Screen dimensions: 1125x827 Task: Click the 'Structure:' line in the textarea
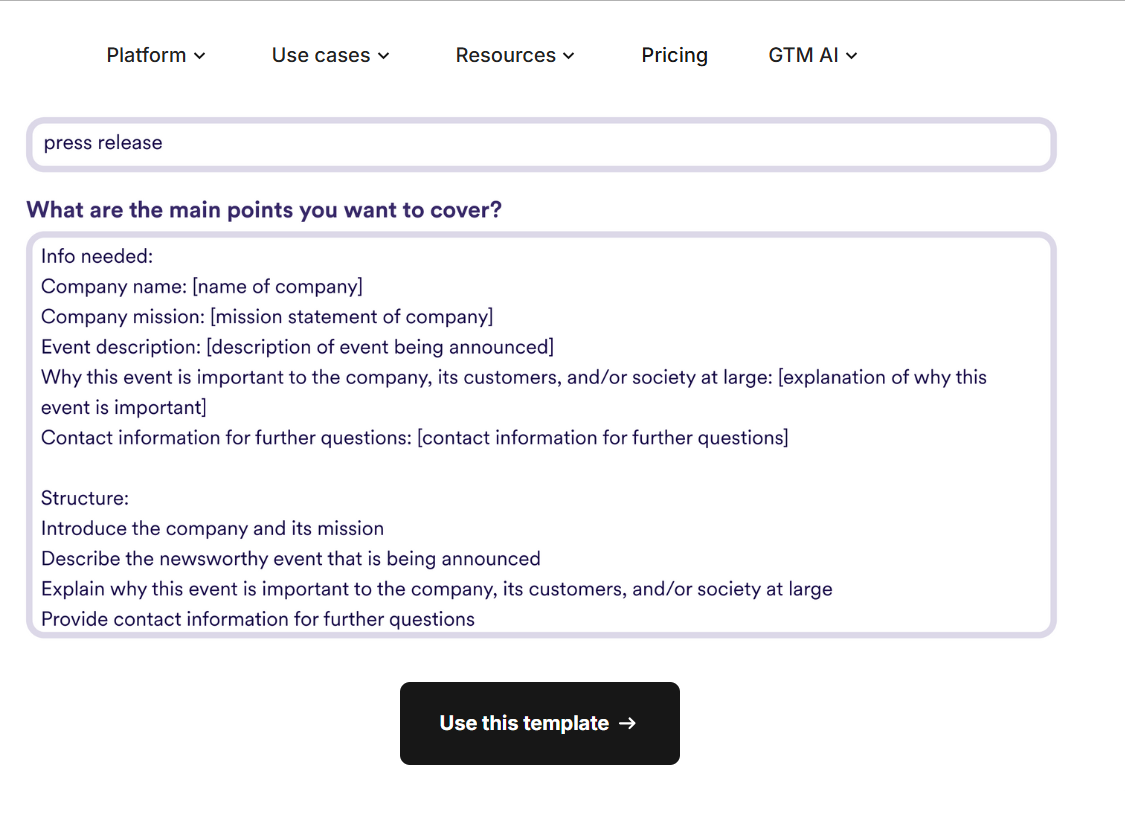[x=85, y=498]
